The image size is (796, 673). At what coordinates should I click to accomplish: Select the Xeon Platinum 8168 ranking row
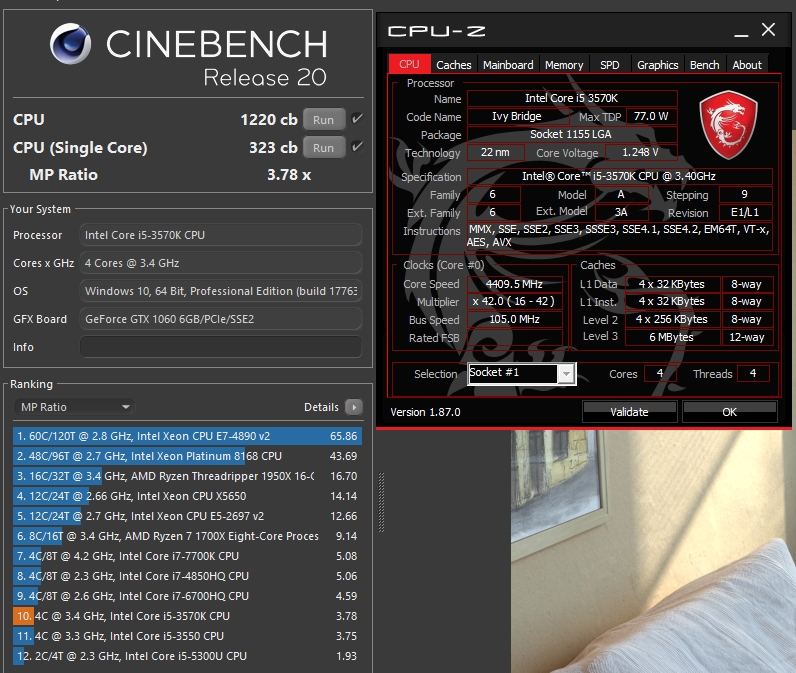187,456
